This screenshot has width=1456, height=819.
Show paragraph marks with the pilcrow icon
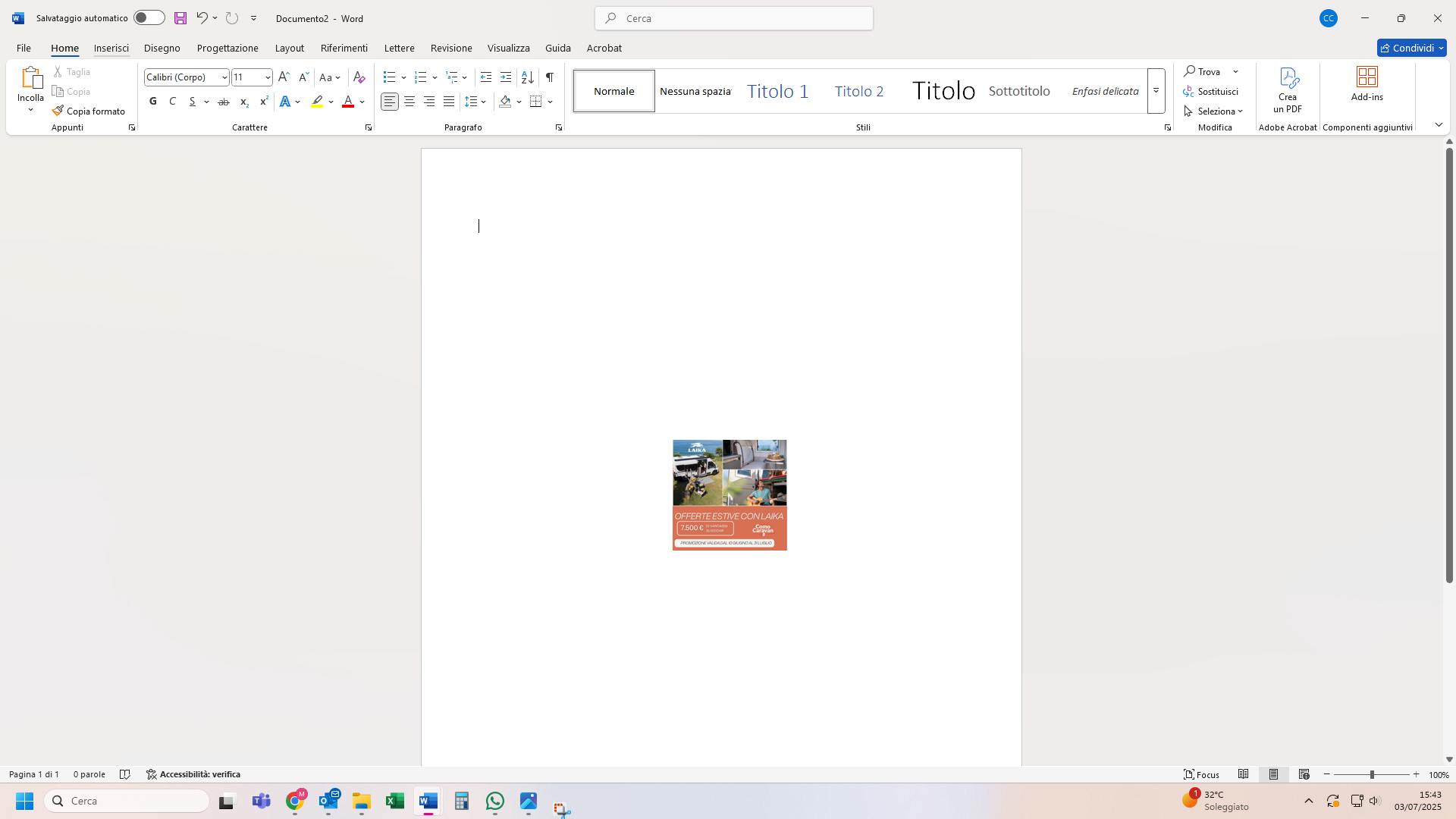[x=550, y=77]
